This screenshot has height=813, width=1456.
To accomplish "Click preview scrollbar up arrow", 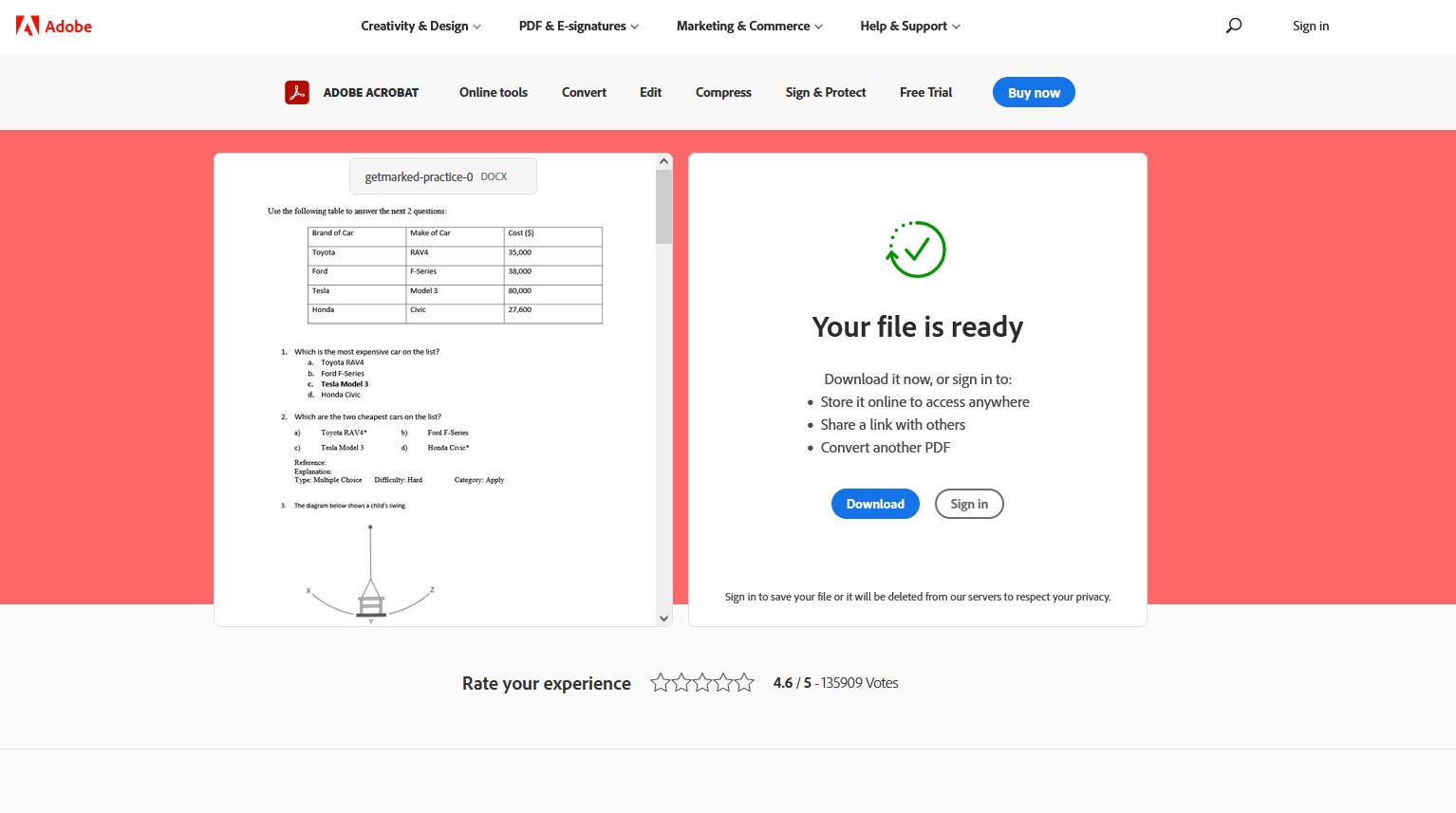I will (663, 161).
